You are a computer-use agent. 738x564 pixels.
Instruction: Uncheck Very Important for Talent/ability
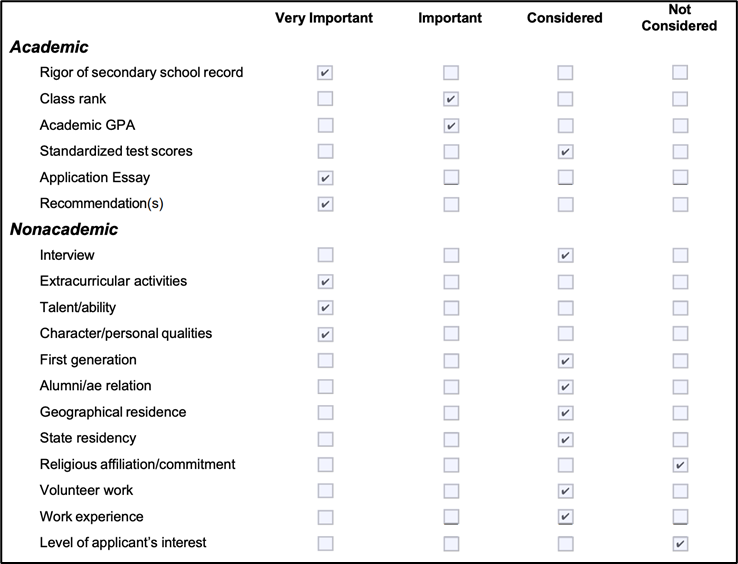pos(325,307)
